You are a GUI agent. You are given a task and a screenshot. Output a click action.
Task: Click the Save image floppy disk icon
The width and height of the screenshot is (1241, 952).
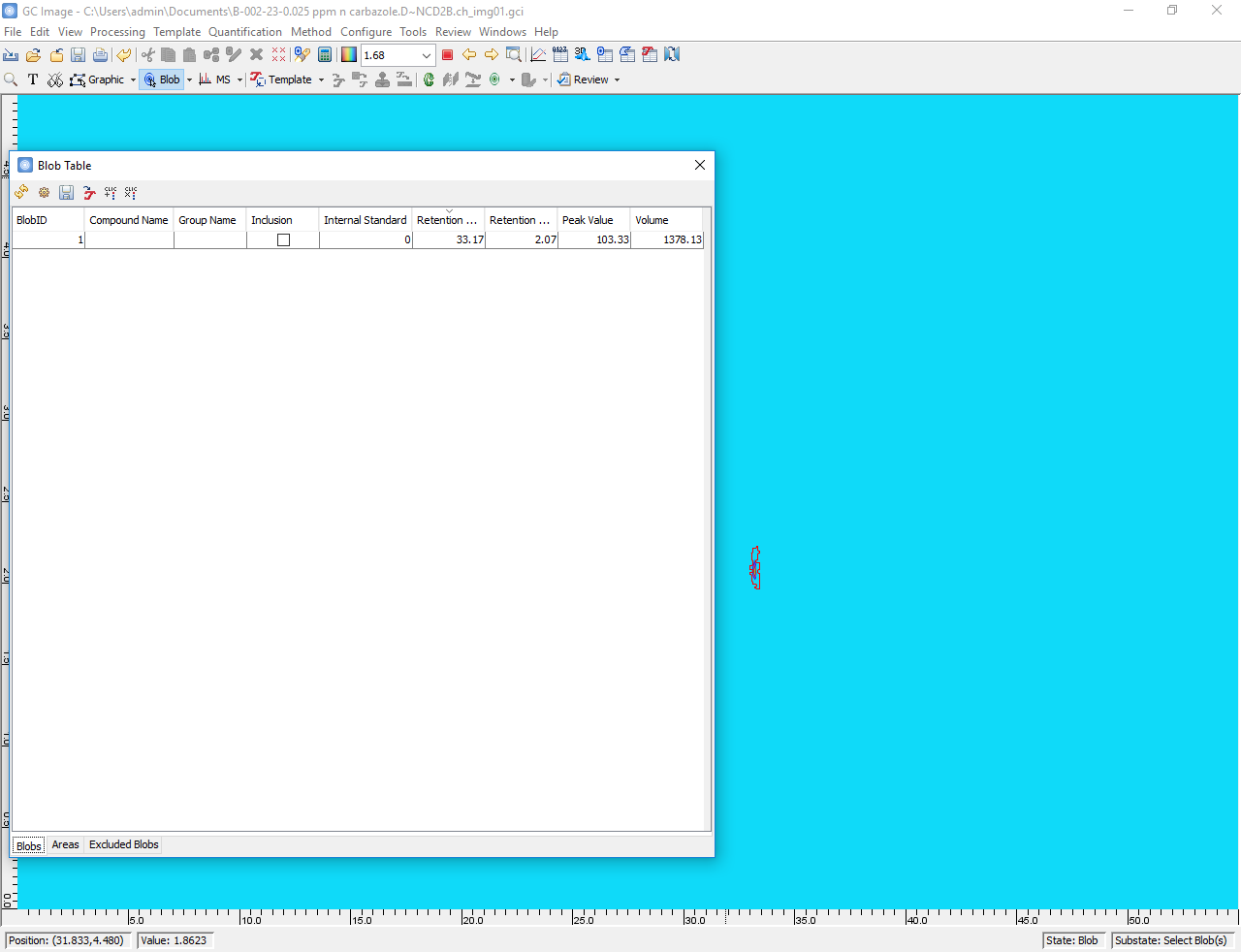click(79, 55)
